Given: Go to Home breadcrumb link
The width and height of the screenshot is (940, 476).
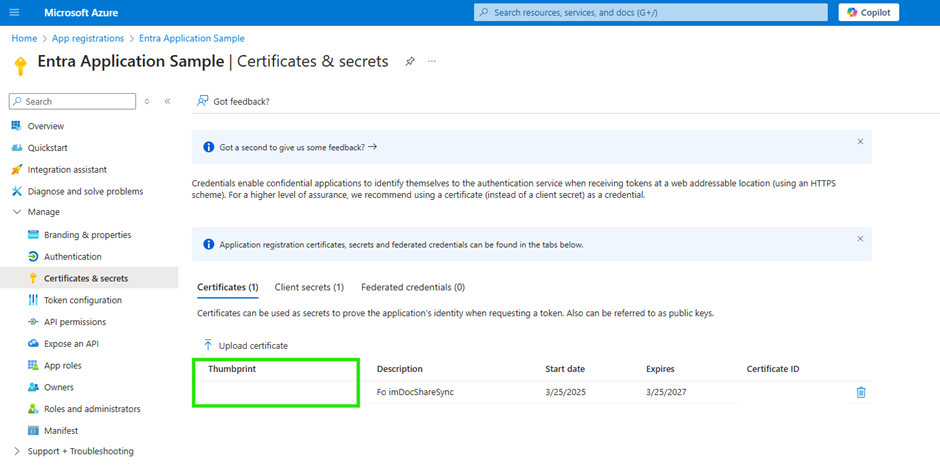Looking at the screenshot, I should point(24,38).
